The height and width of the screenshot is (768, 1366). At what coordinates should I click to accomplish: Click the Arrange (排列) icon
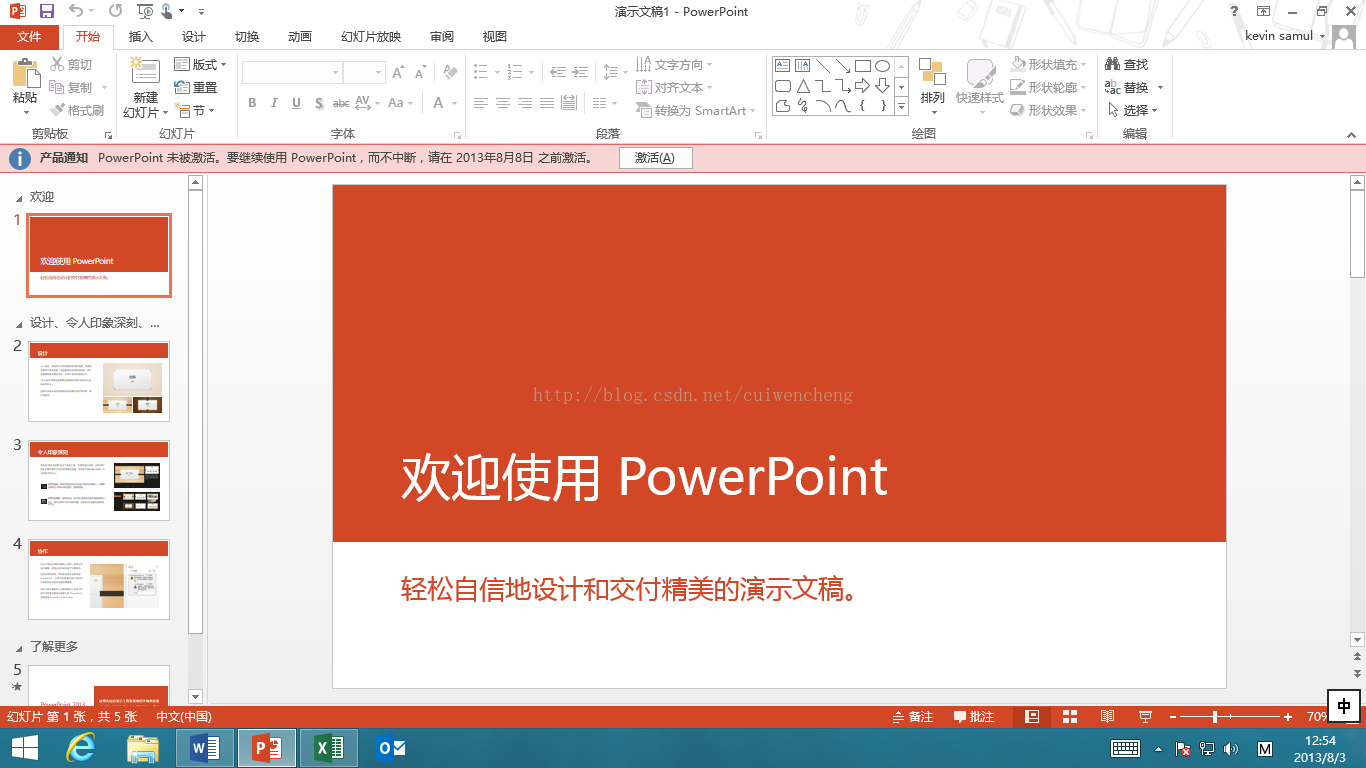tap(932, 72)
